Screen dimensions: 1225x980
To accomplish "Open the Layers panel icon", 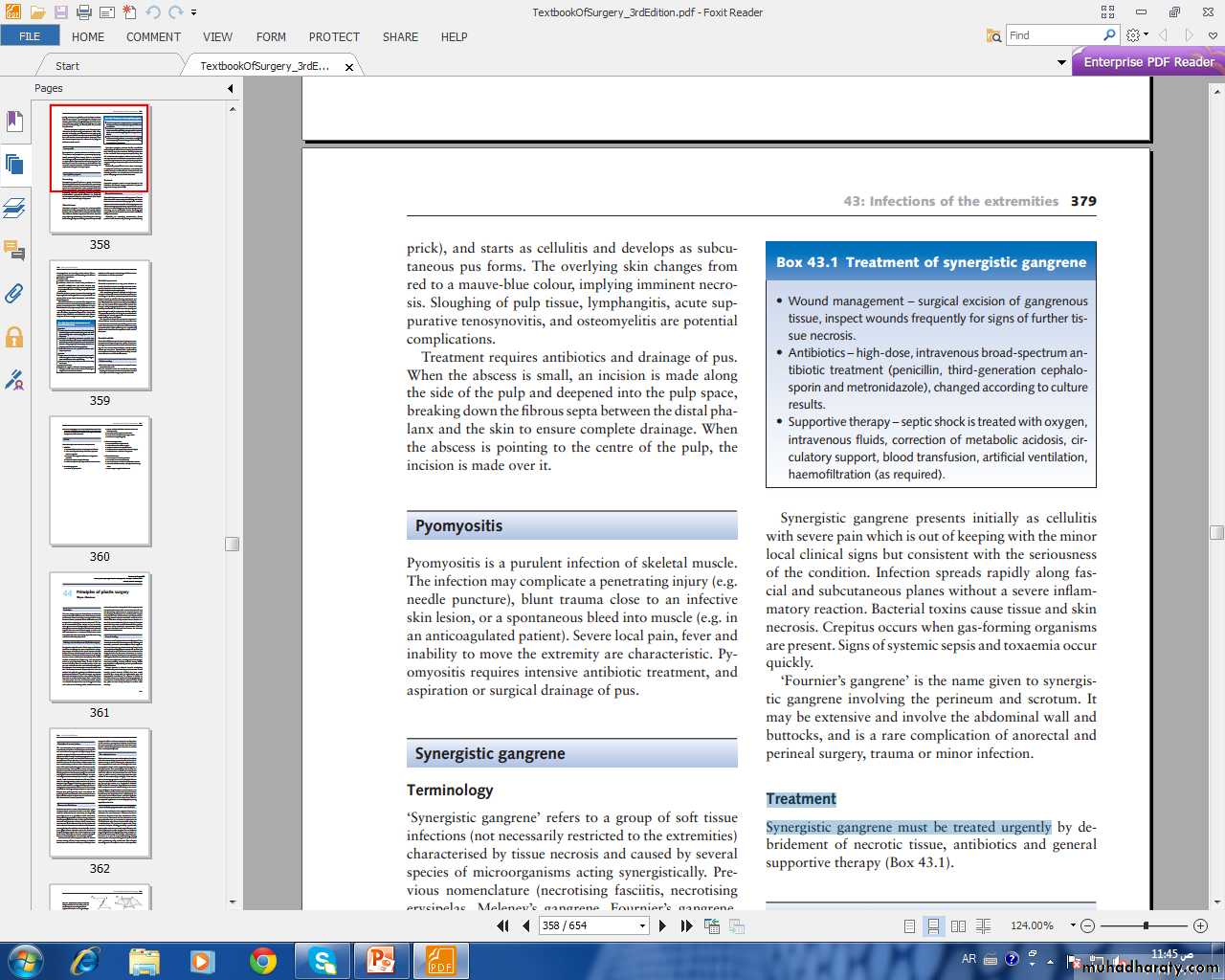I will point(14,207).
